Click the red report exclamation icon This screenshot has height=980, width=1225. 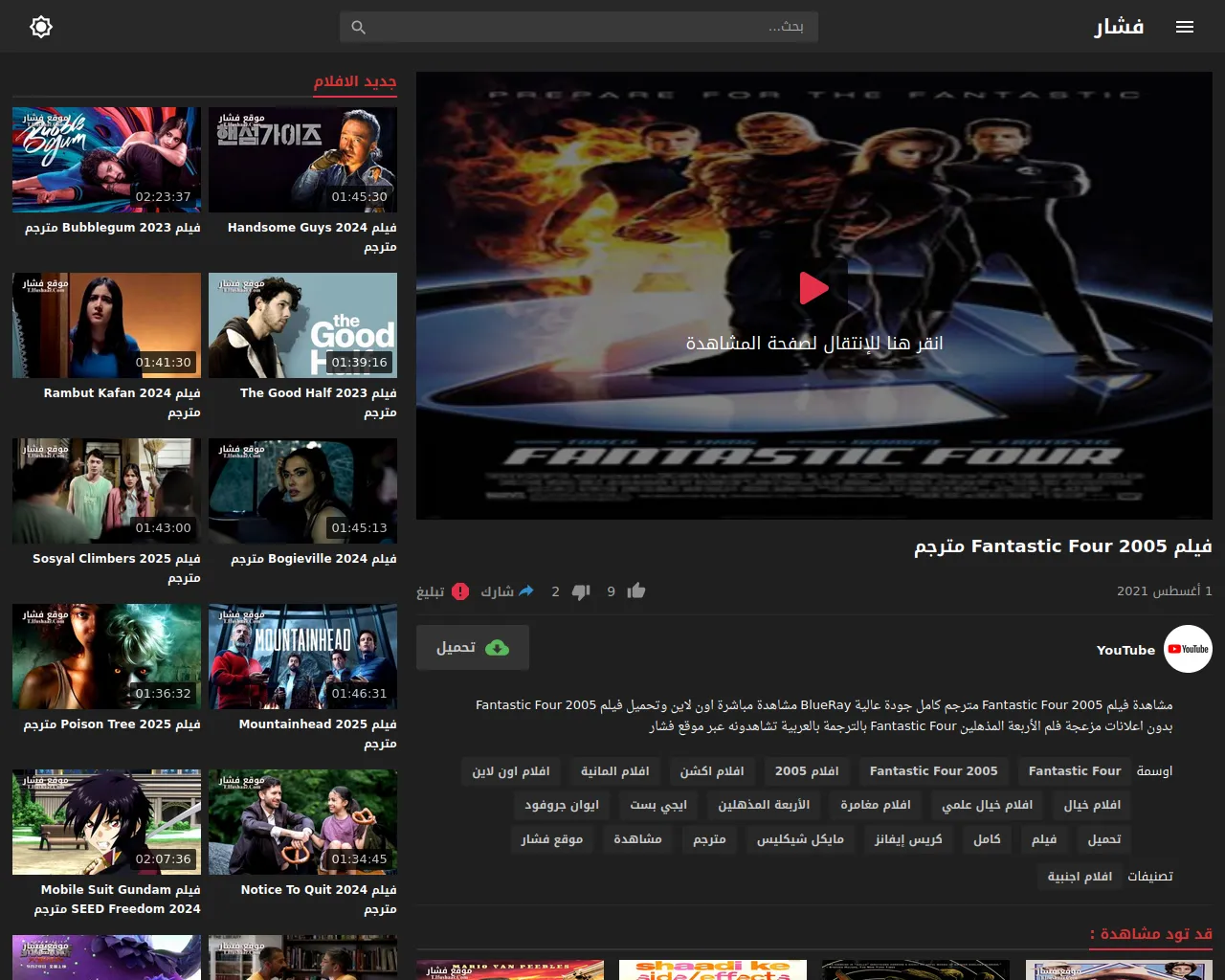pyautogui.click(x=460, y=591)
